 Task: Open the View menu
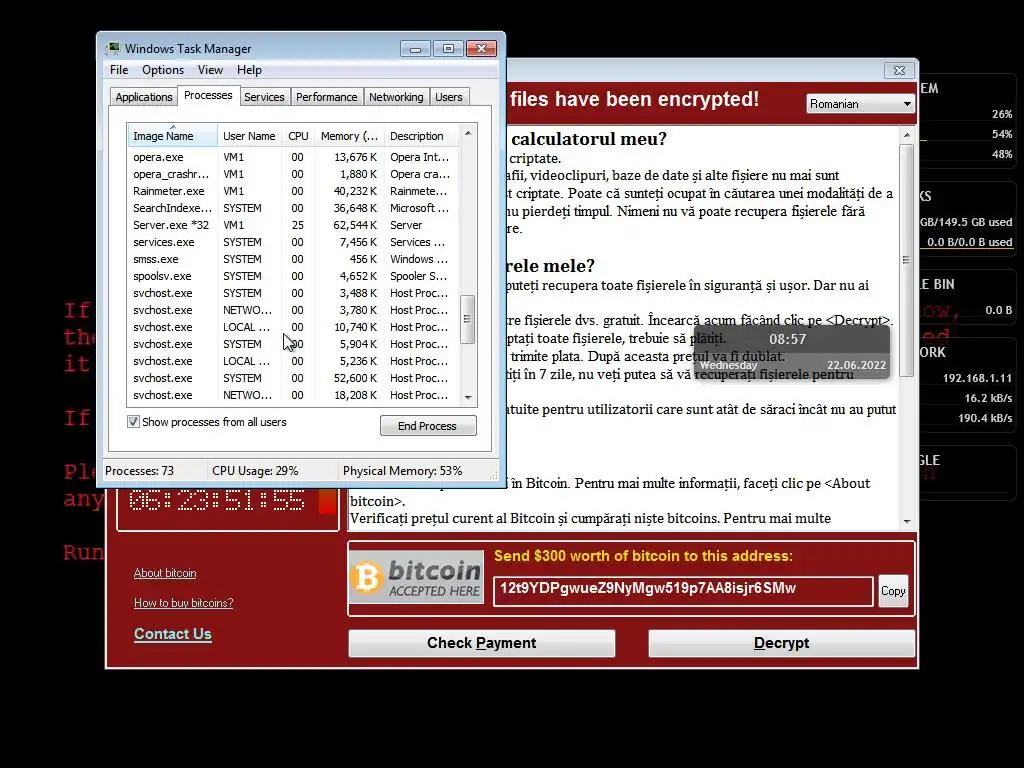(x=210, y=70)
